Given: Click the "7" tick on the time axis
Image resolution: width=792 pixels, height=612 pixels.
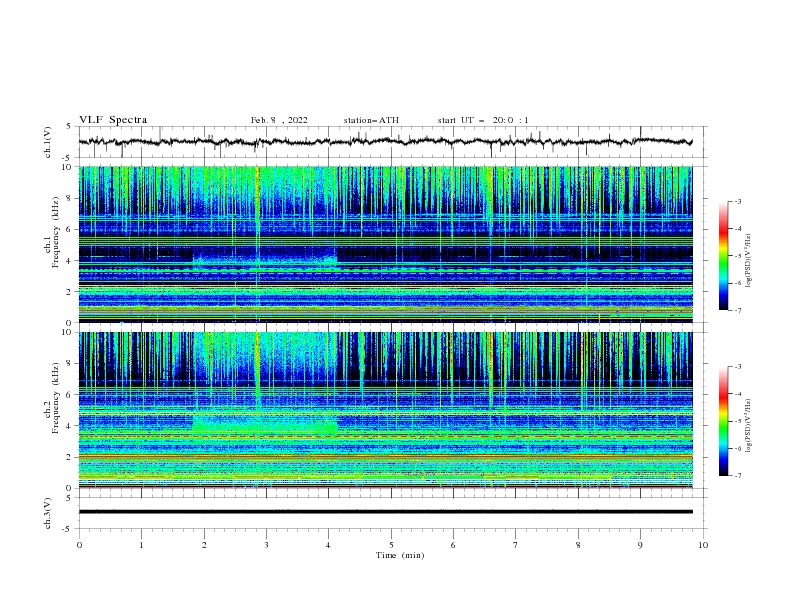Looking at the screenshot, I should click(x=516, y=545).
